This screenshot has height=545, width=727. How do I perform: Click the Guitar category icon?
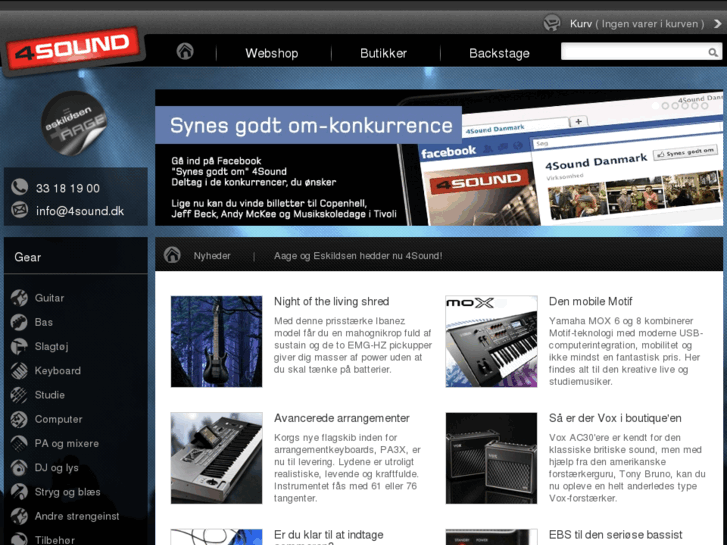click(x=19, y=298)
